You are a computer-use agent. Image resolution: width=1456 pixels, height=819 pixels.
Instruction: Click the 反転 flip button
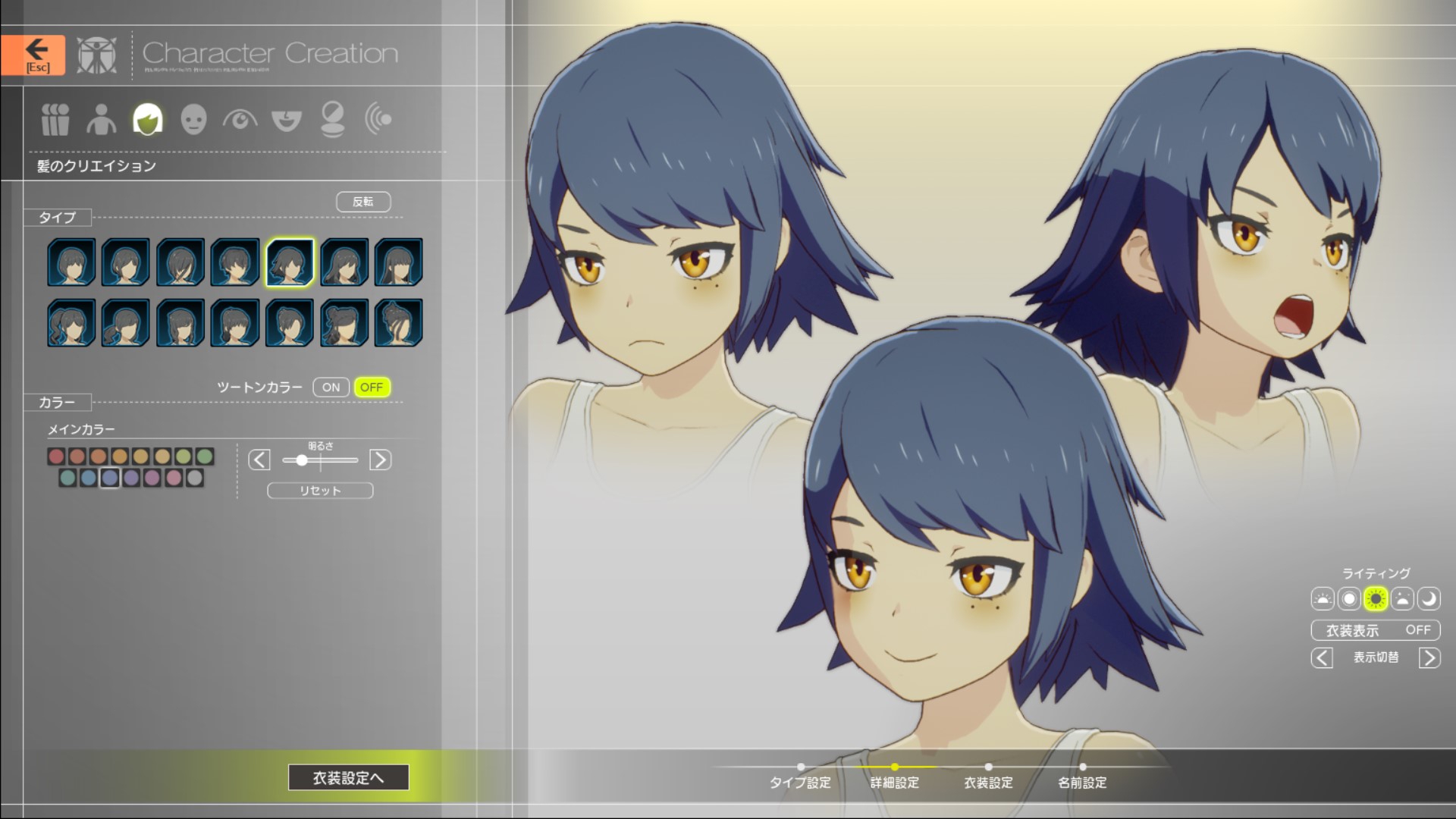pyautogui.click(x=363, y=202)
